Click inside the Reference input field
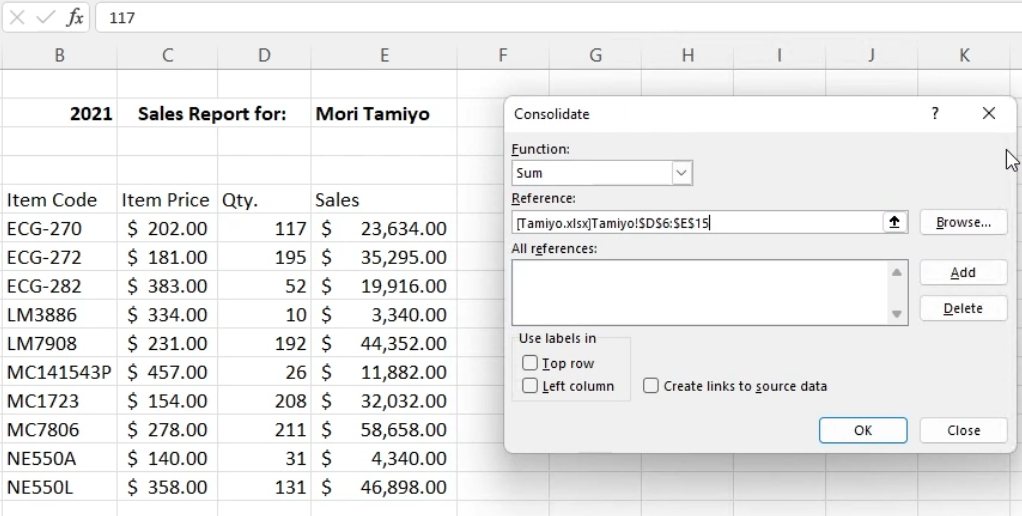Image resolution: width=1022 pixels, height=516 pixels. (697, 223)
